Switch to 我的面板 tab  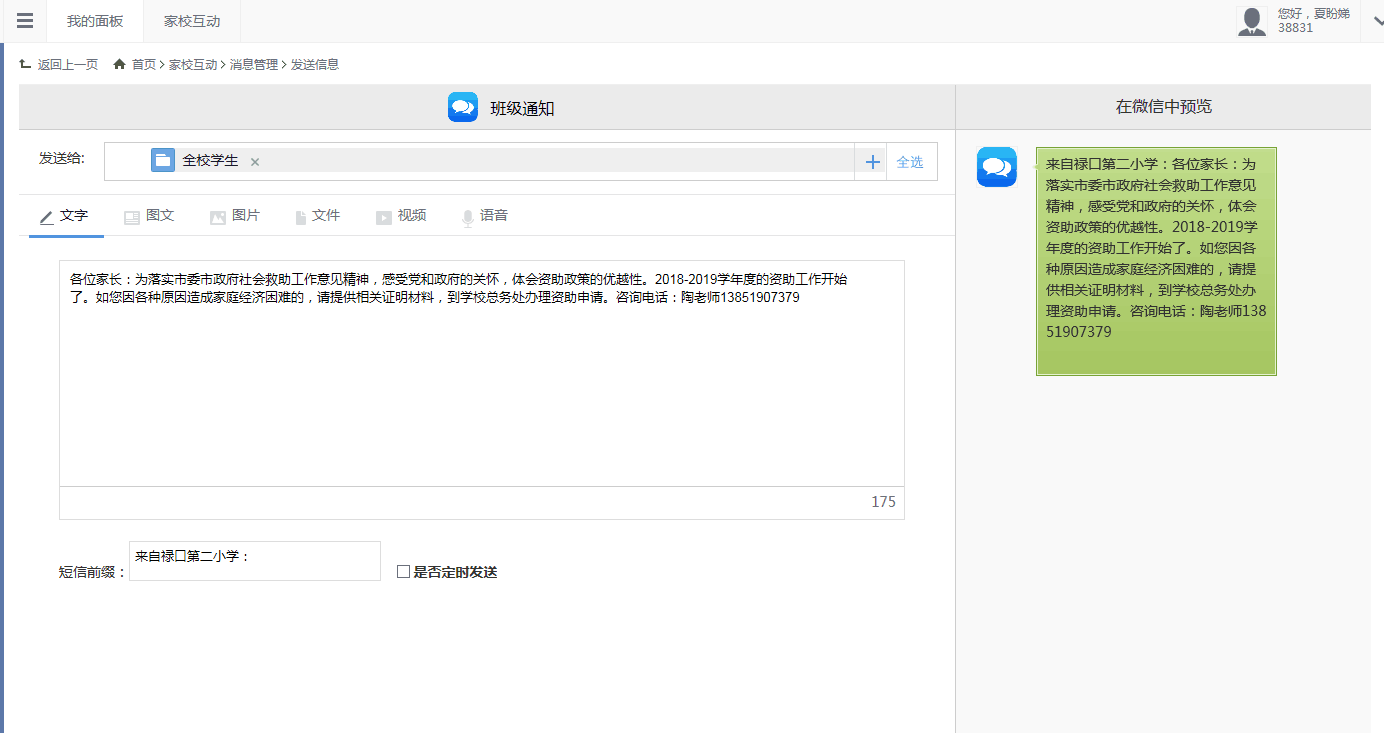point(95,21)
